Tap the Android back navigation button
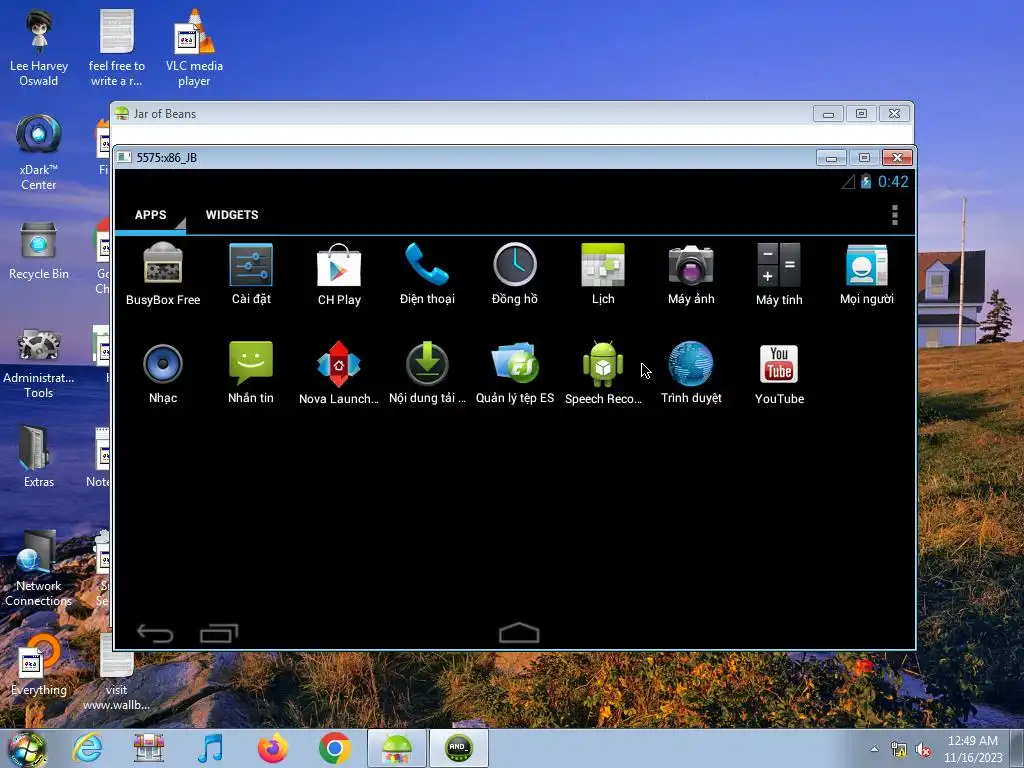Image resolution: width=1024 pixels, height=768 pixels. (x=155, y=633)
